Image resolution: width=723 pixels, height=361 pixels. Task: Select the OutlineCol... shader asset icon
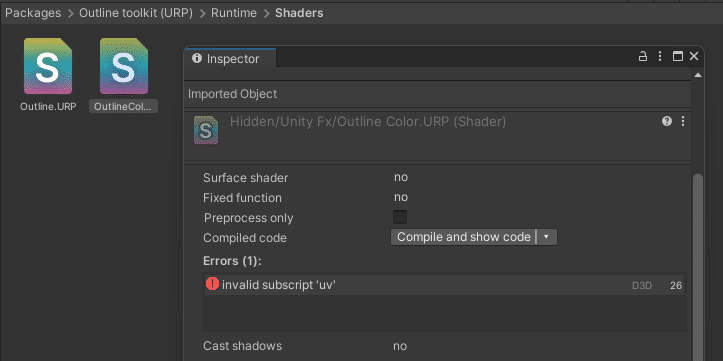(124, 66)
